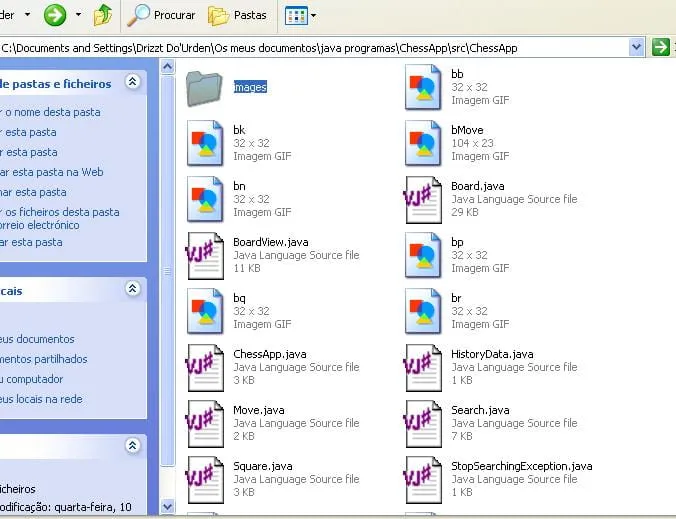Click the 'Move.java' file name text
Viewport: 676px width, 519px height.
pos(259,410)
